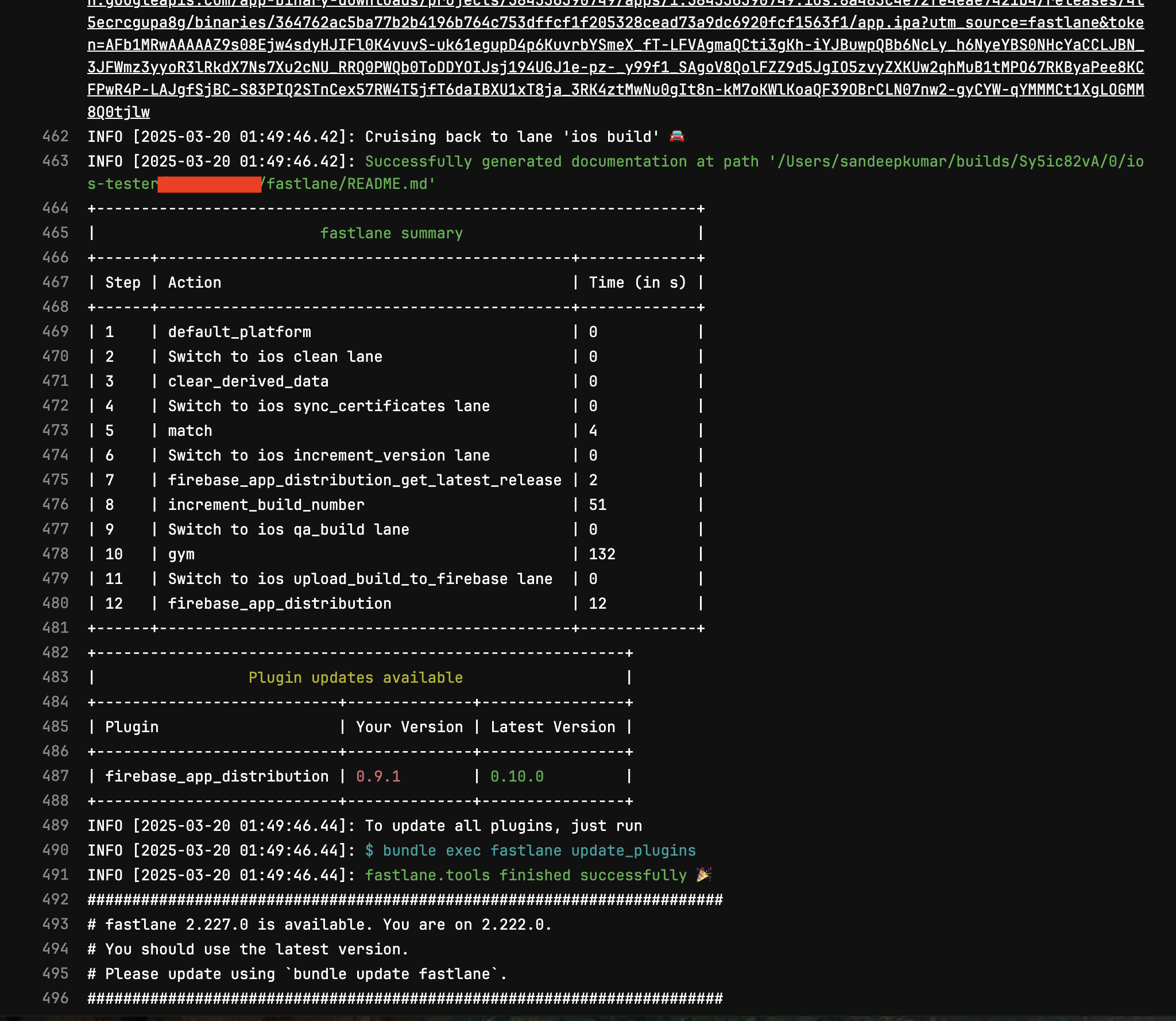Click 'Switch to ios upload_build_to_firebase lane' row

[x=360, y=579]
